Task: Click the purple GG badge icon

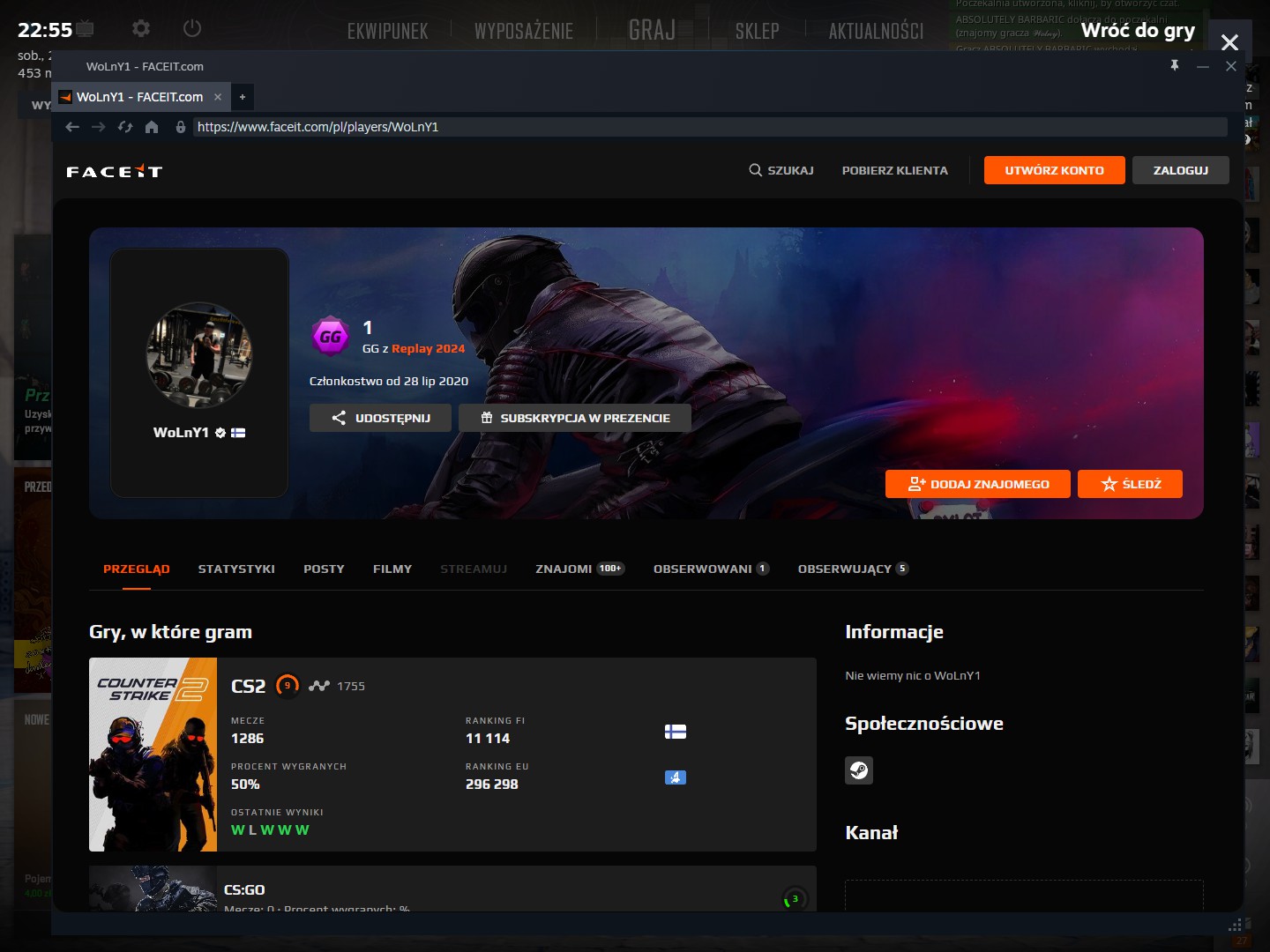Action: (331, 336)
